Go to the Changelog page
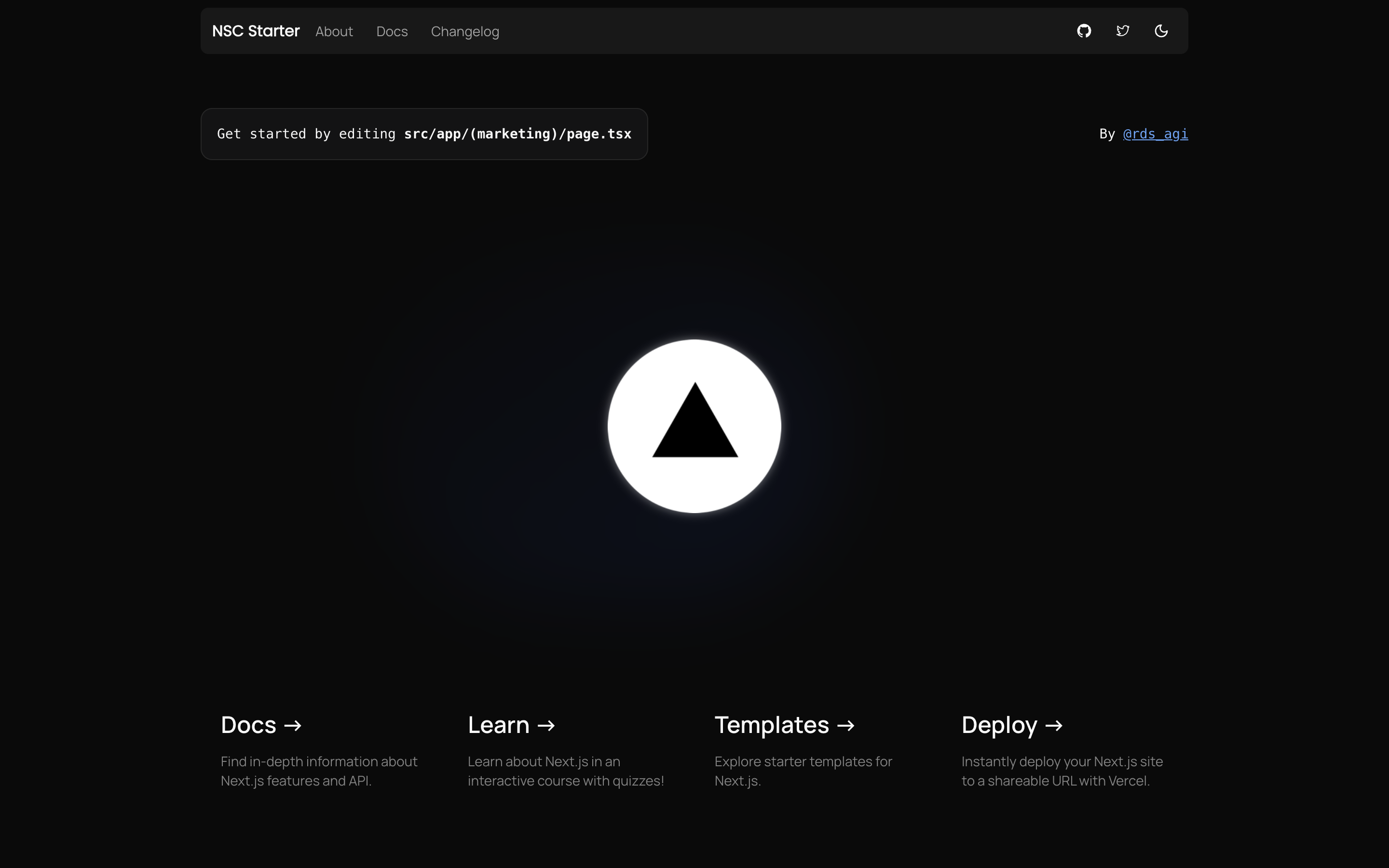The image size is (1389, 868). tap(464, 31)
